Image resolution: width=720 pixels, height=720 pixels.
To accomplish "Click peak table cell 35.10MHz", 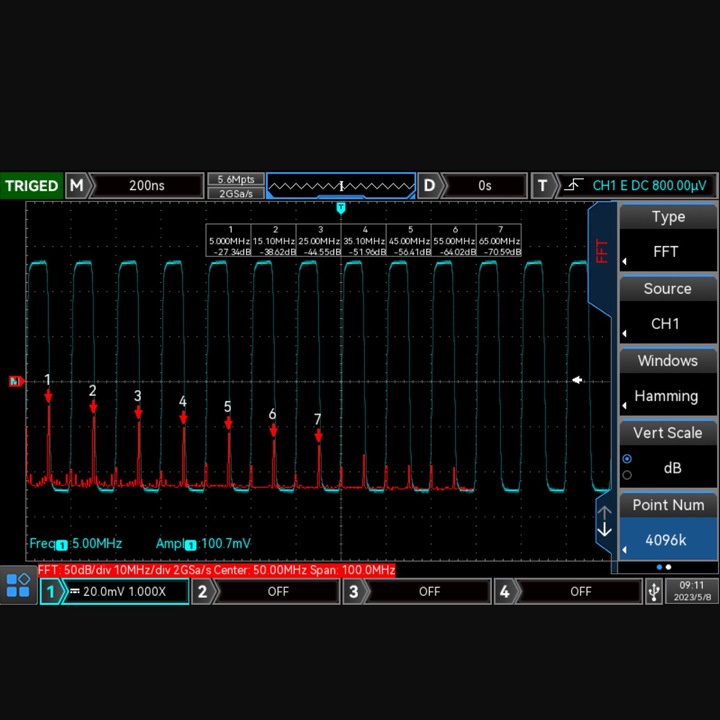I will pos(364,241).
